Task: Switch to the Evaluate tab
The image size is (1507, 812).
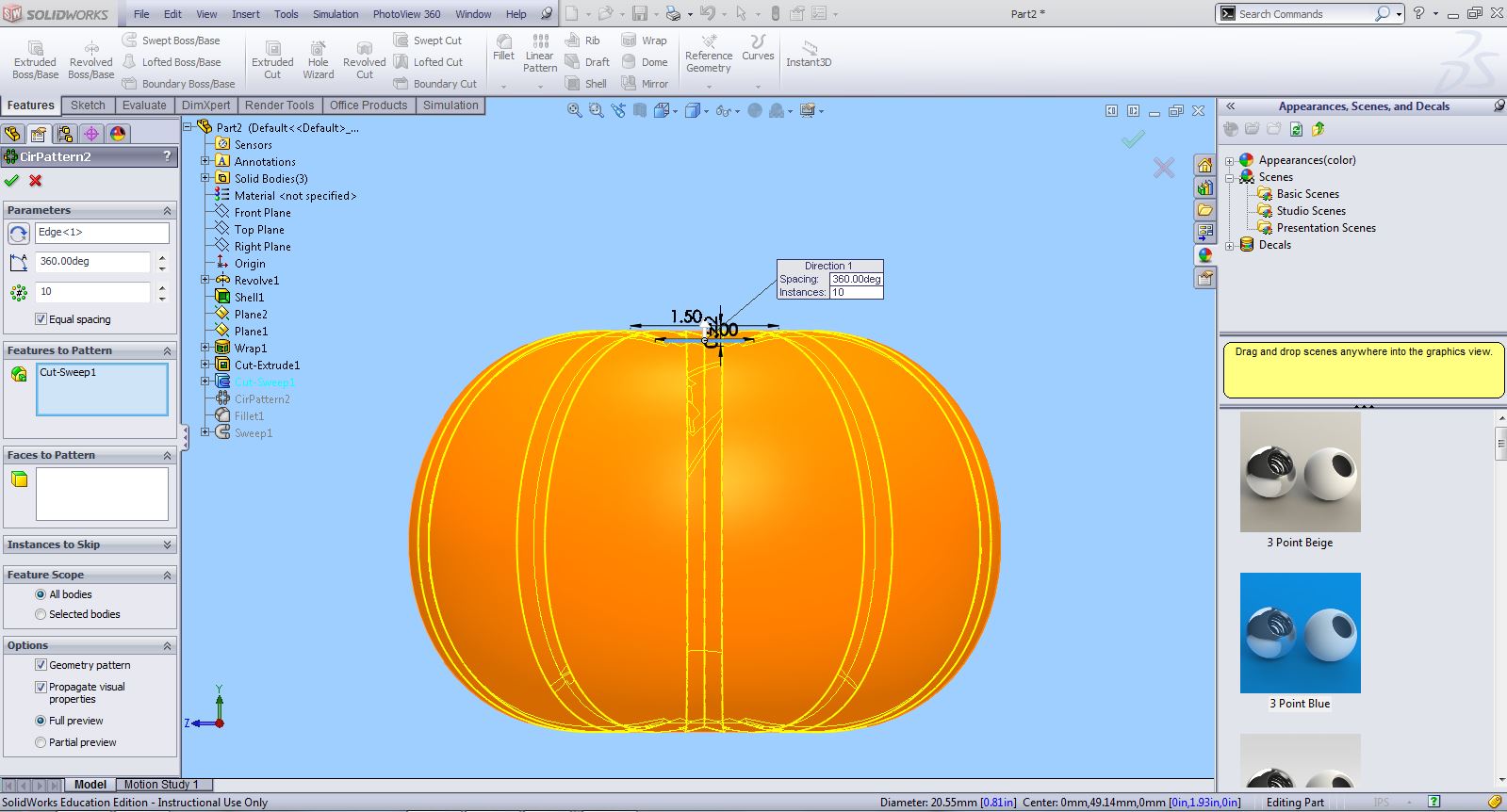Action: click(x=144, y=106)
